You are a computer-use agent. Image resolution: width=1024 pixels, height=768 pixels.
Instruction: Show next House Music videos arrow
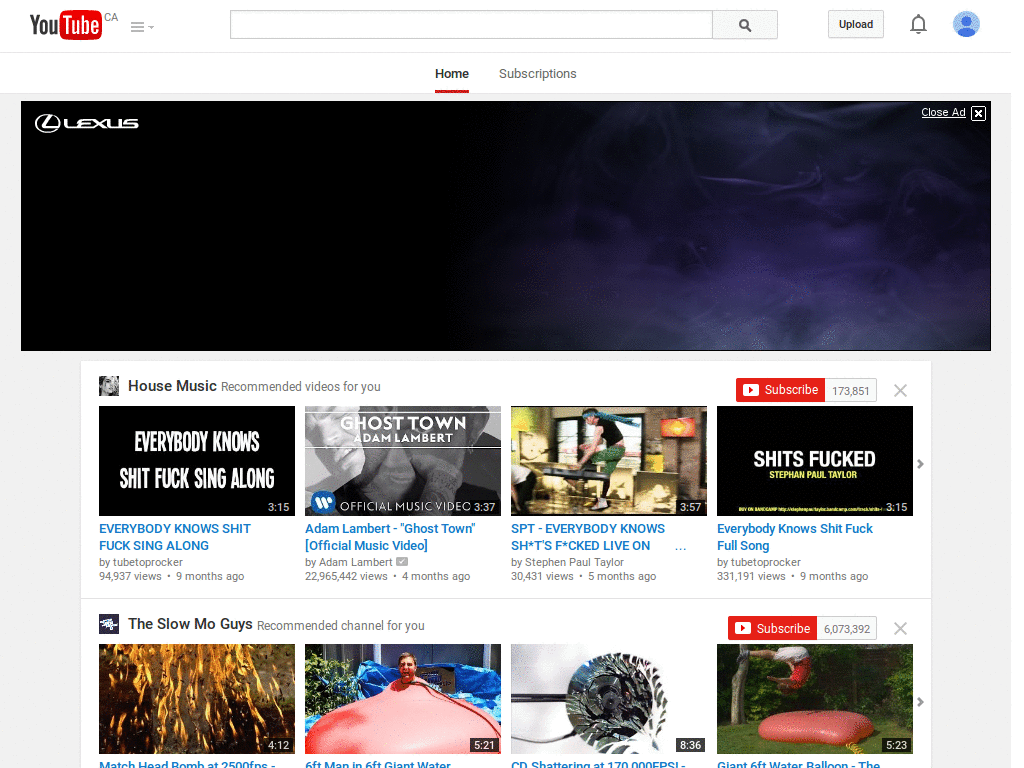point(920,464)
